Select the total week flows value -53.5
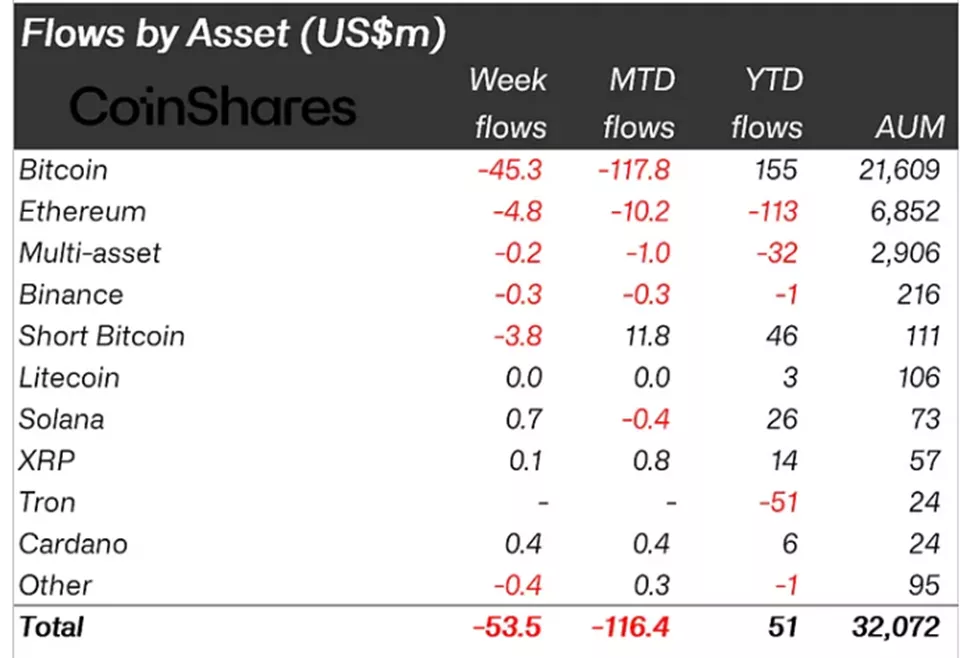974x658 pixels. coord(509,627)
